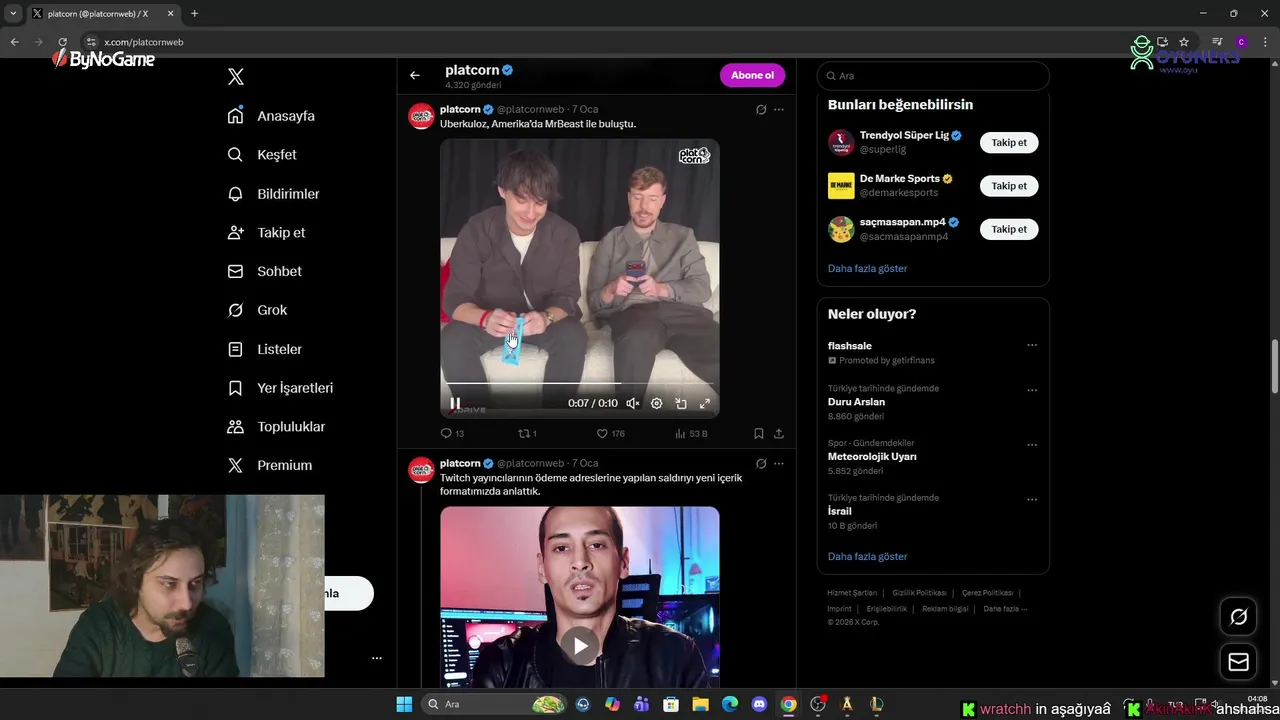1280x720 pixels.
Task: Open Premium page
Action: click(269, 465)
